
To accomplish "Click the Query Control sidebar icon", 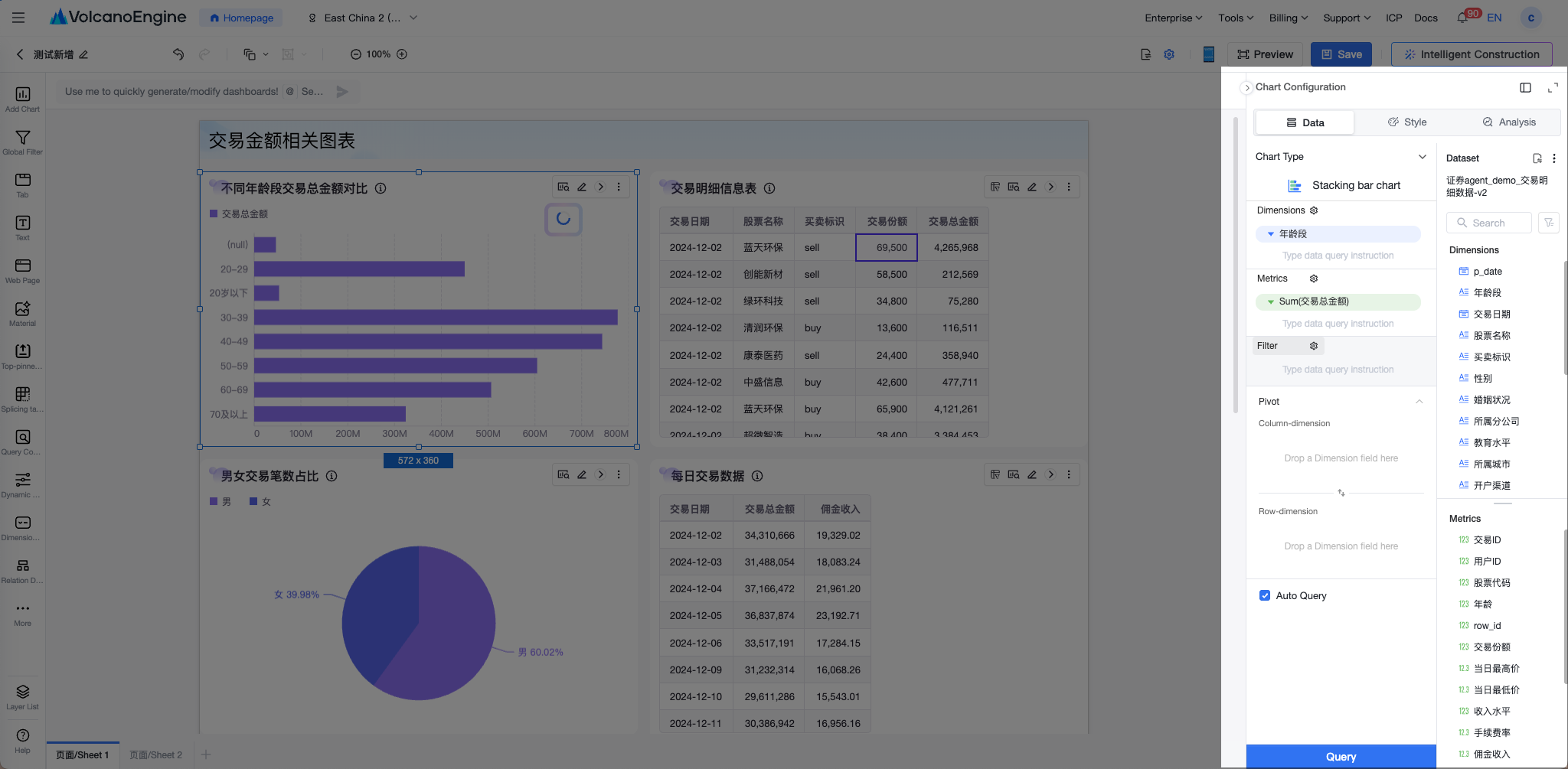I will click(22, 442).
